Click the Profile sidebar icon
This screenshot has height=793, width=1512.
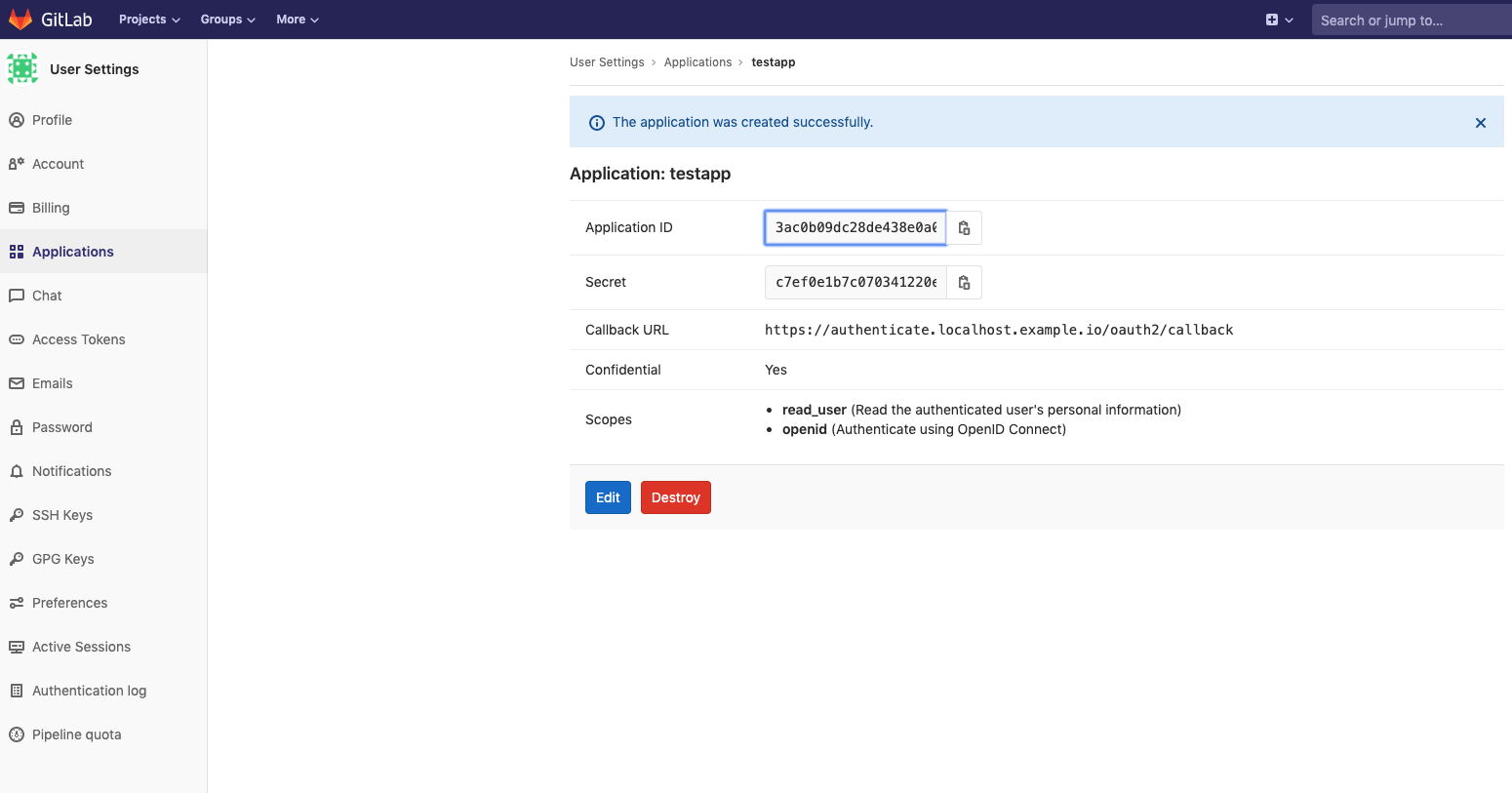point(17,120)
